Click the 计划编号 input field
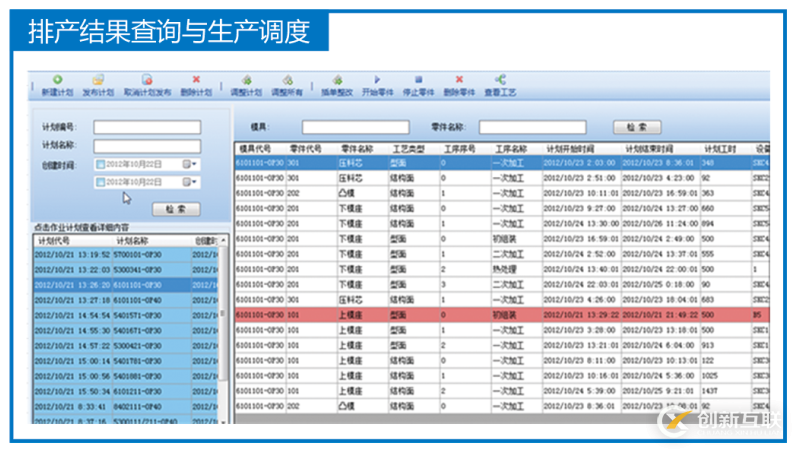Image resolution: width=792 pixels, height=450 pixels. [147, 127]
